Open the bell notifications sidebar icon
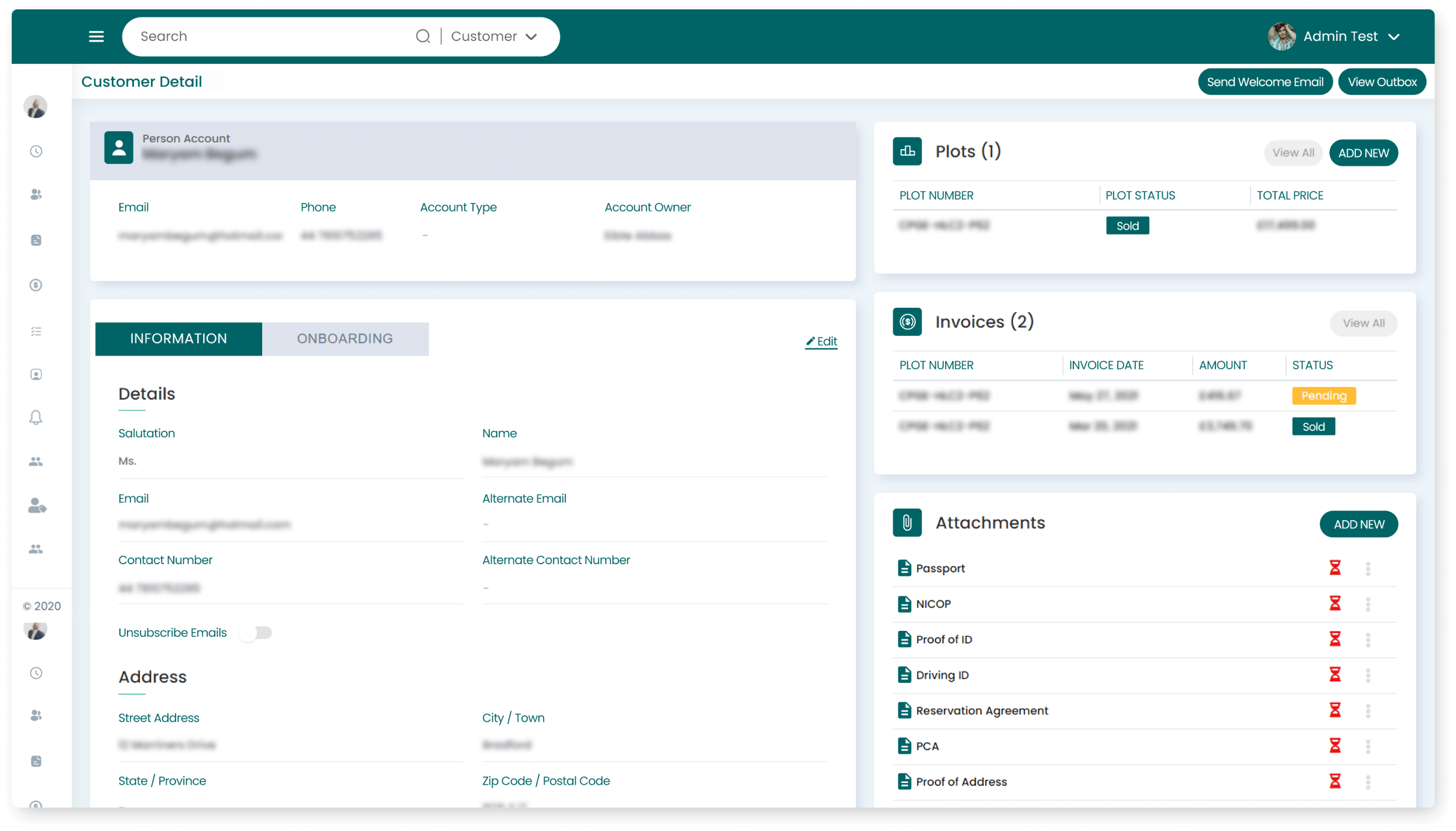The image size is (1456, 831). pyautogui.click(x=36, y=417)
